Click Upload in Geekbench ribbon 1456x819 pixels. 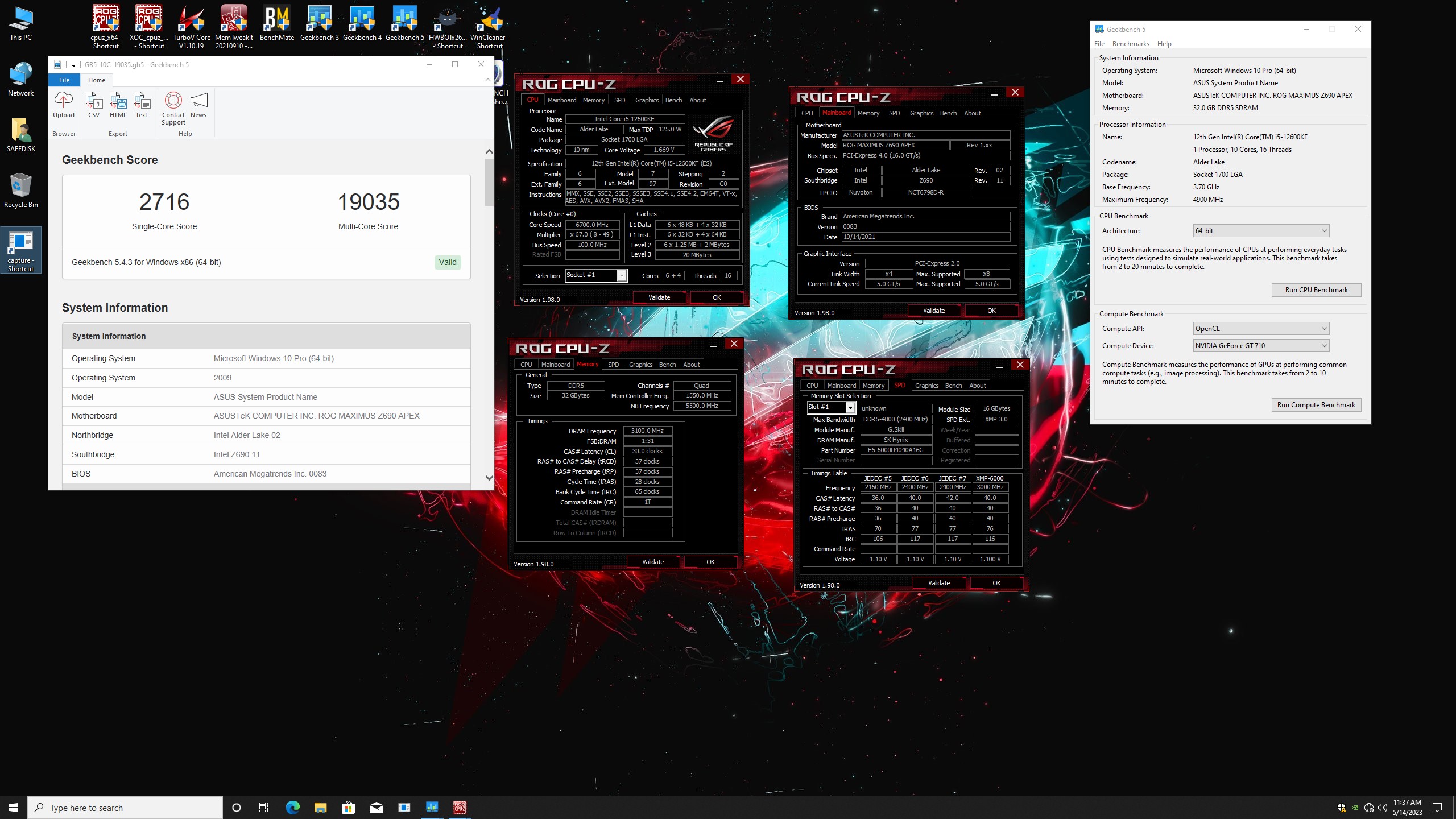(64, 105)
